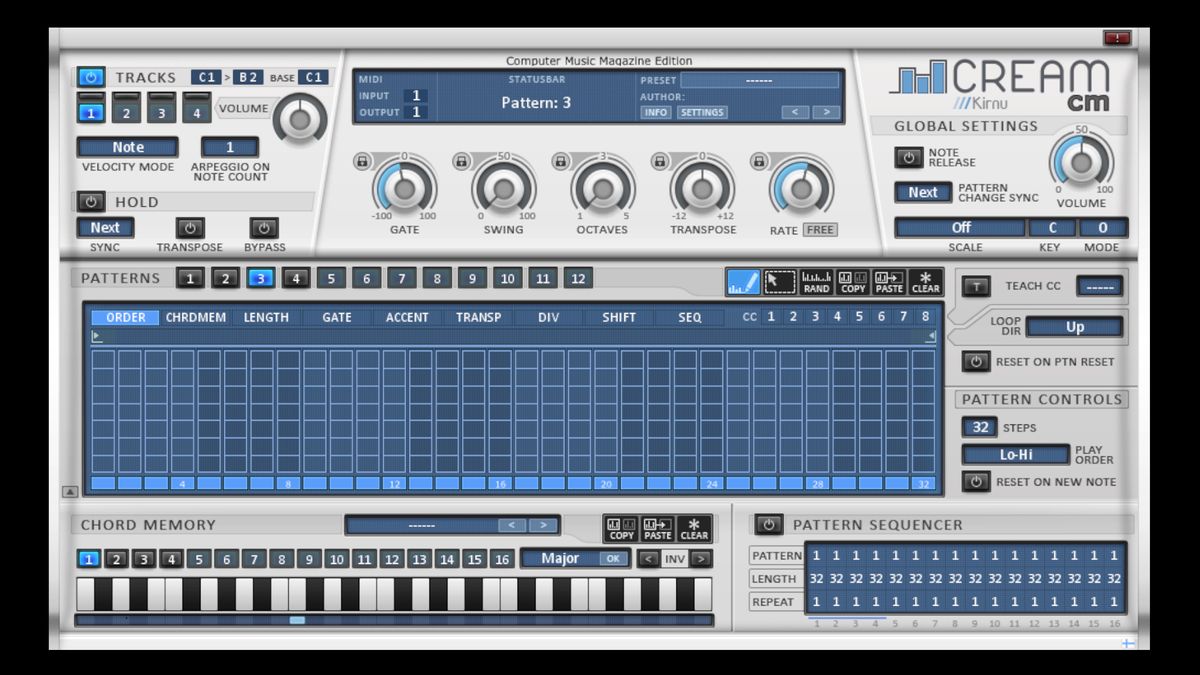Toggle the Note Release power button
The image size is (1200, 675).
[909, 158]
